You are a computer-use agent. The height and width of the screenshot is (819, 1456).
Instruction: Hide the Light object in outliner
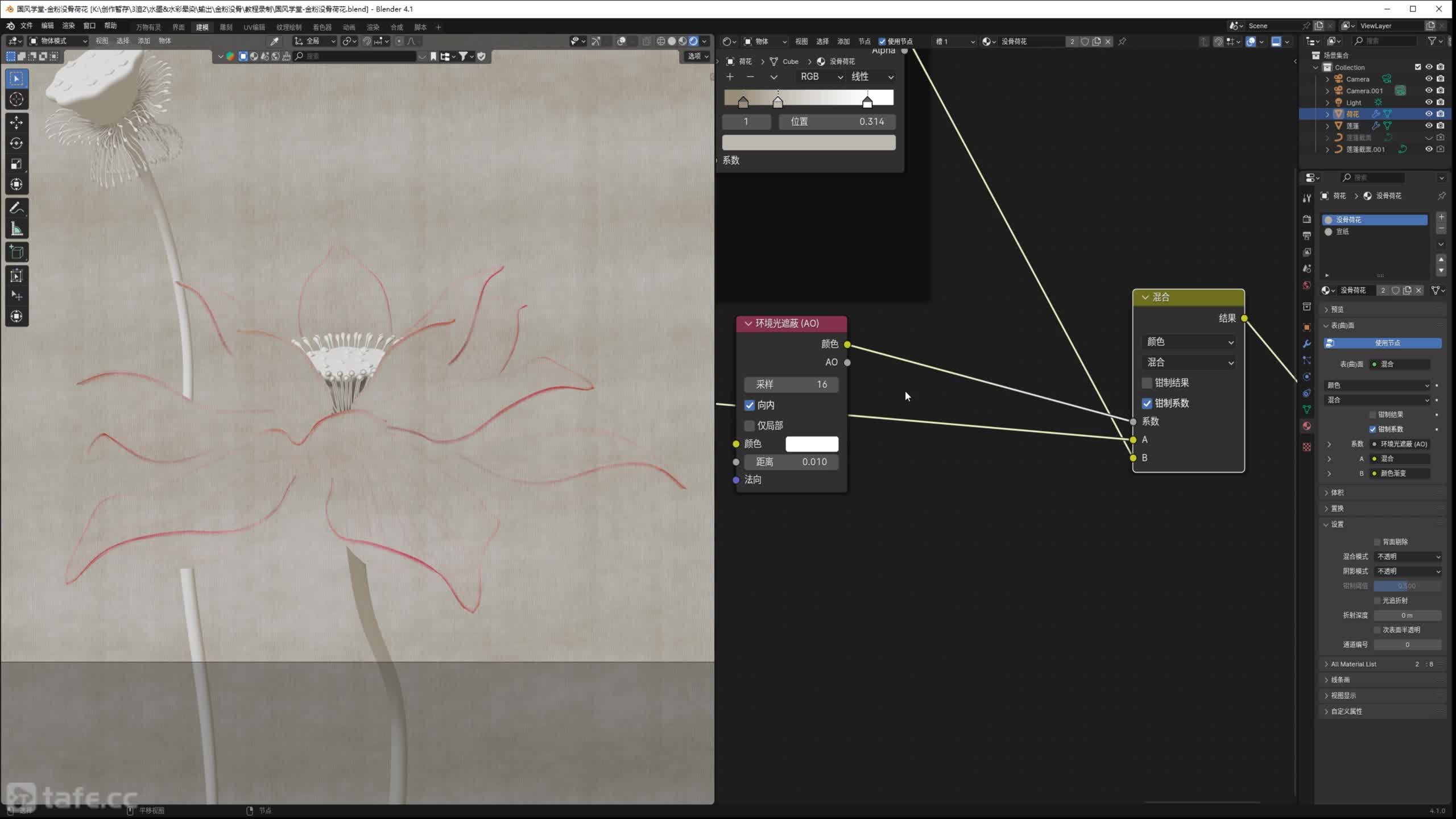(1428, 102)
